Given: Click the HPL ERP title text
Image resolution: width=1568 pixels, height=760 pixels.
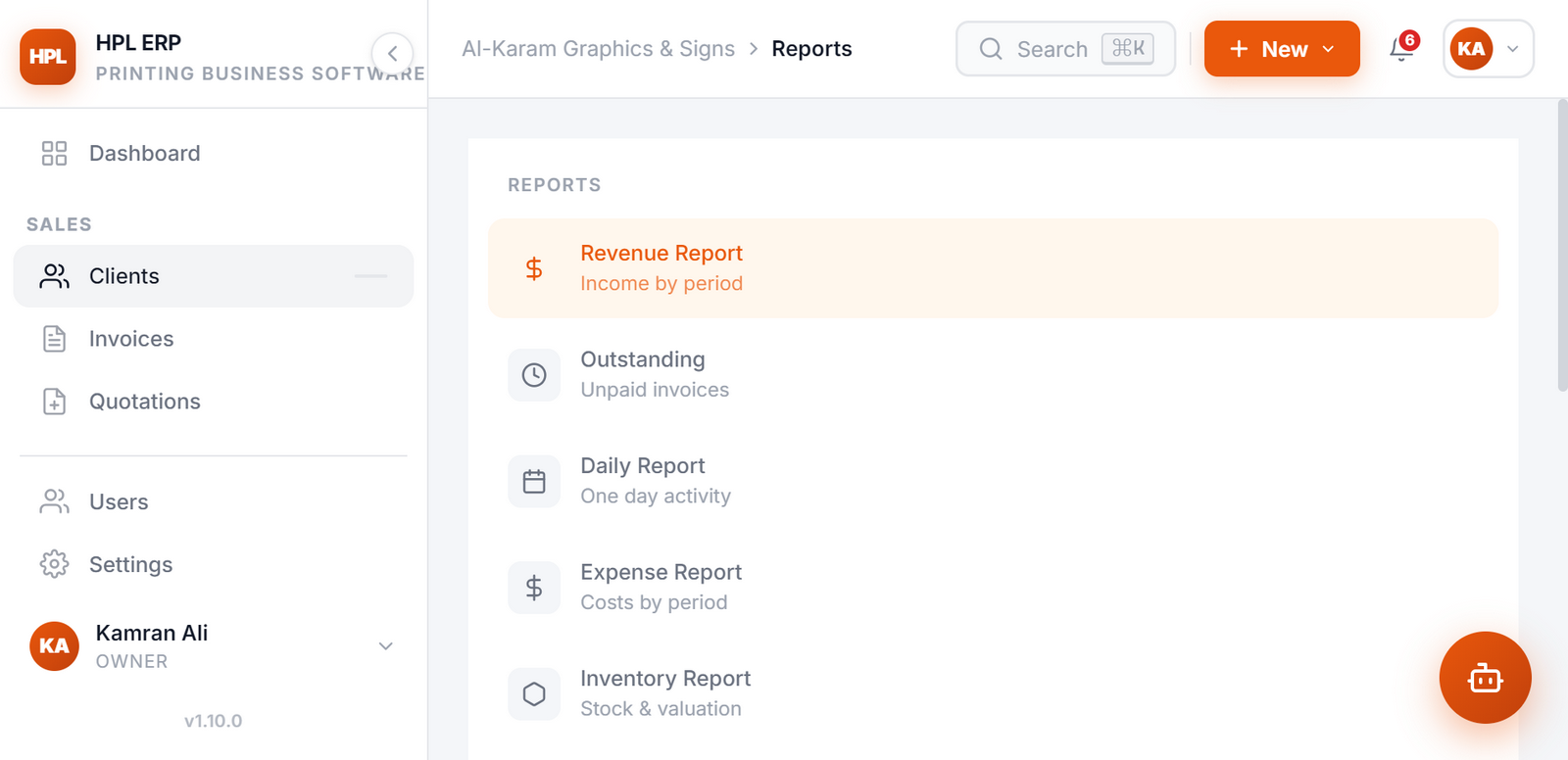Looking at the screenshot, I should coord(138,43).
